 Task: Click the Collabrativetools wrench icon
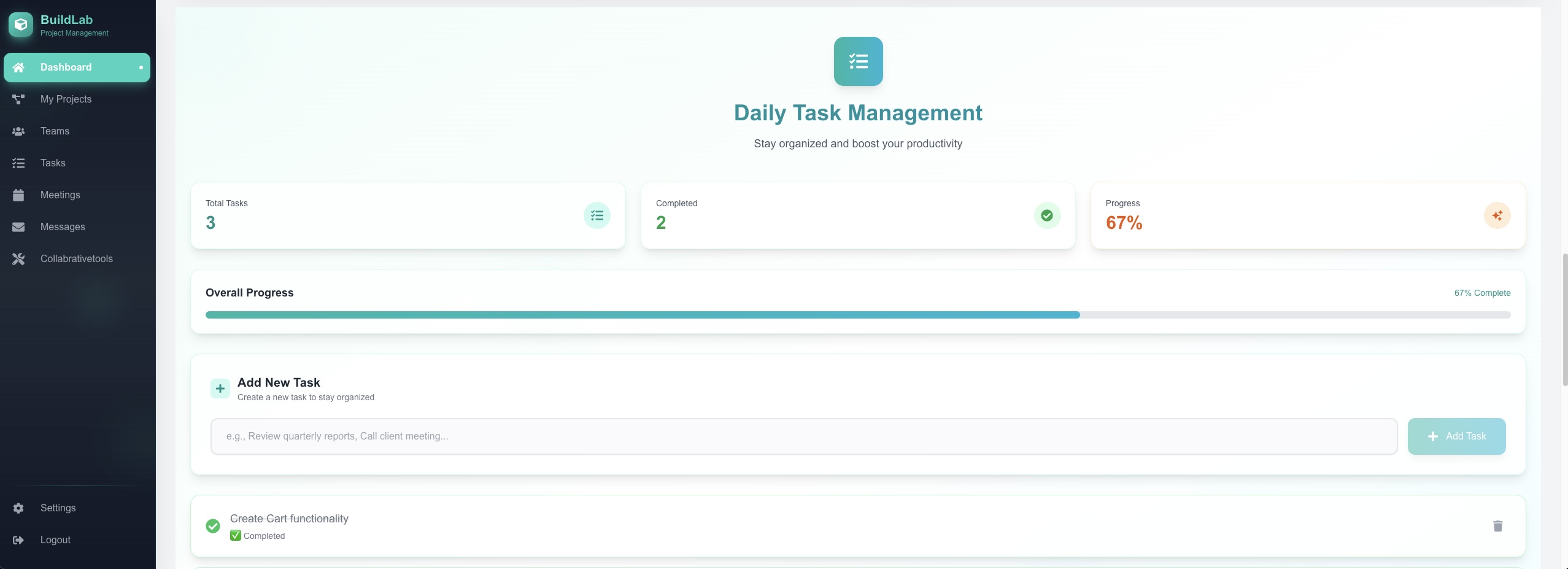(x=18, y=259)
